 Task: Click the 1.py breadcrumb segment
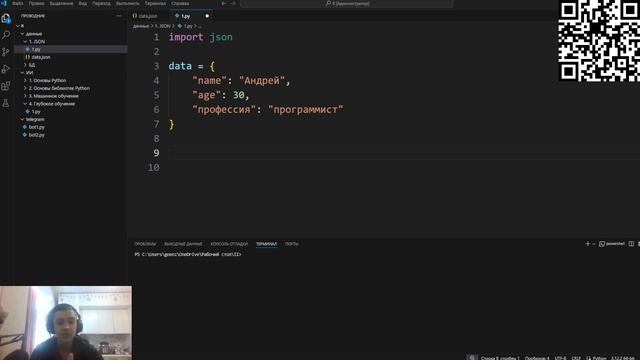click(185, 26)
